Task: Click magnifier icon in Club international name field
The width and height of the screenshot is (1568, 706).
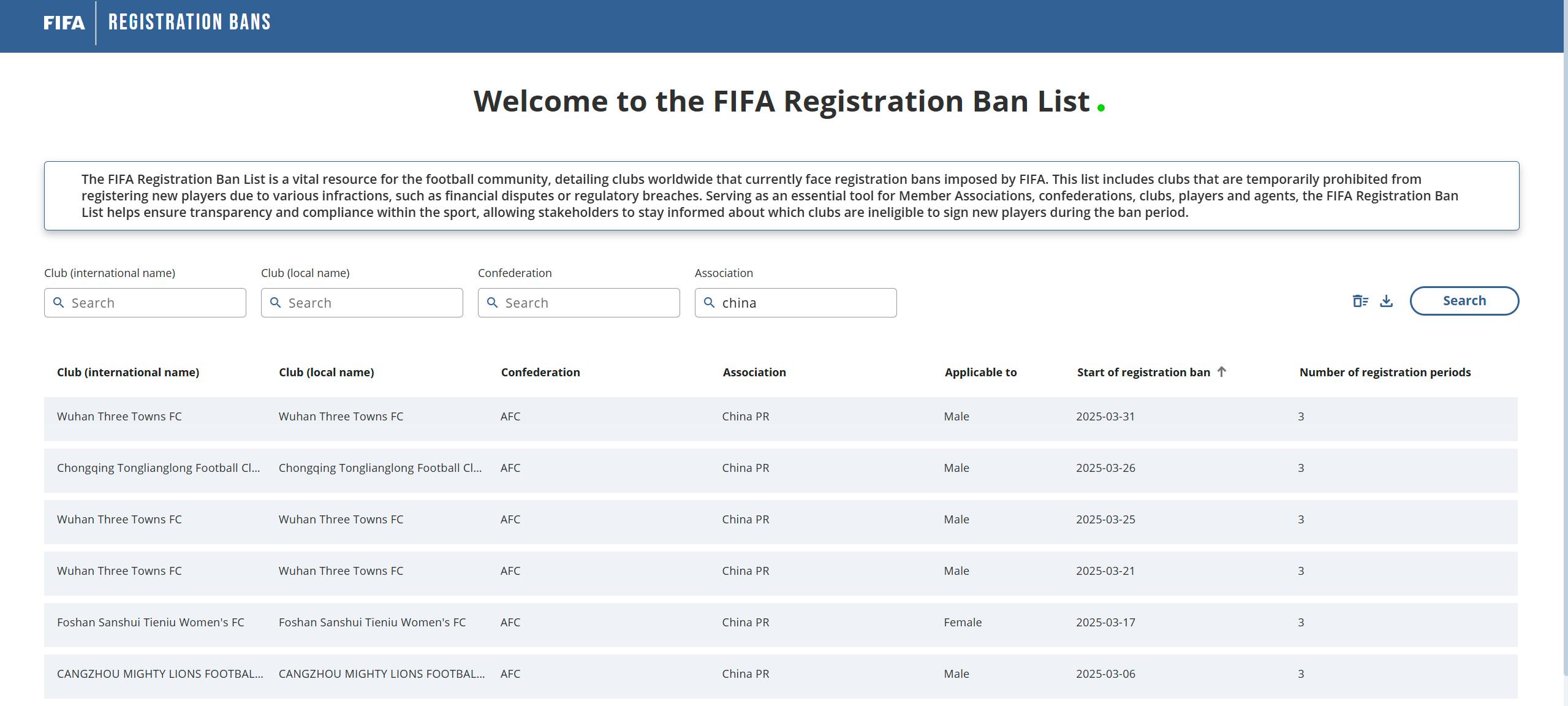Action: 58,303
